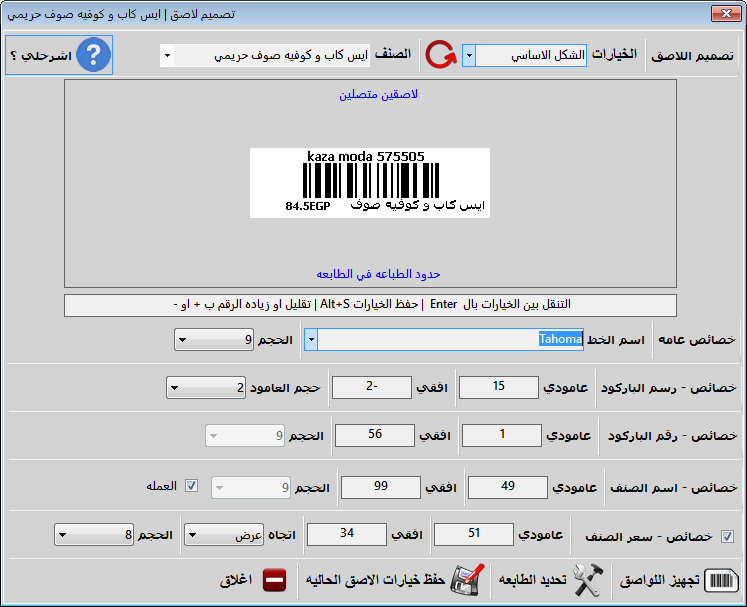747x607 pixels.
Task: Click the خصائص - رسم الباركود label
Action: tap(668, 388)
